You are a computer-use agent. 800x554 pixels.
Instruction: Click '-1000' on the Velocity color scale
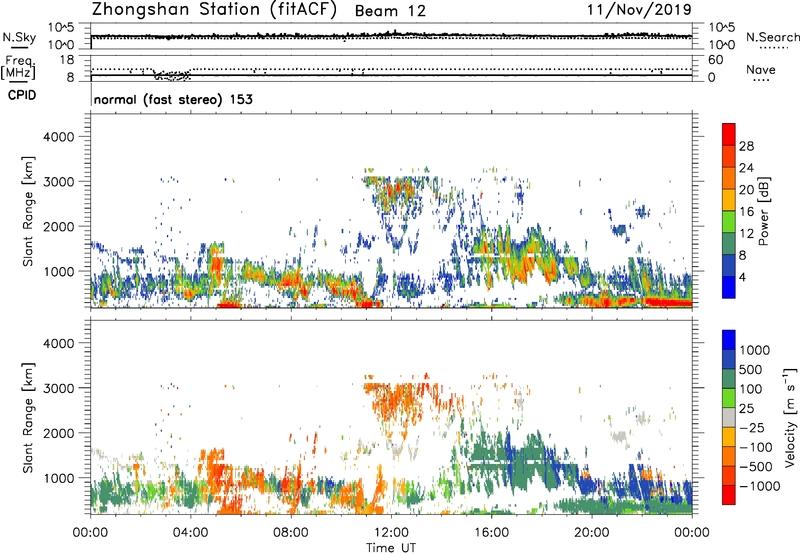760,486
